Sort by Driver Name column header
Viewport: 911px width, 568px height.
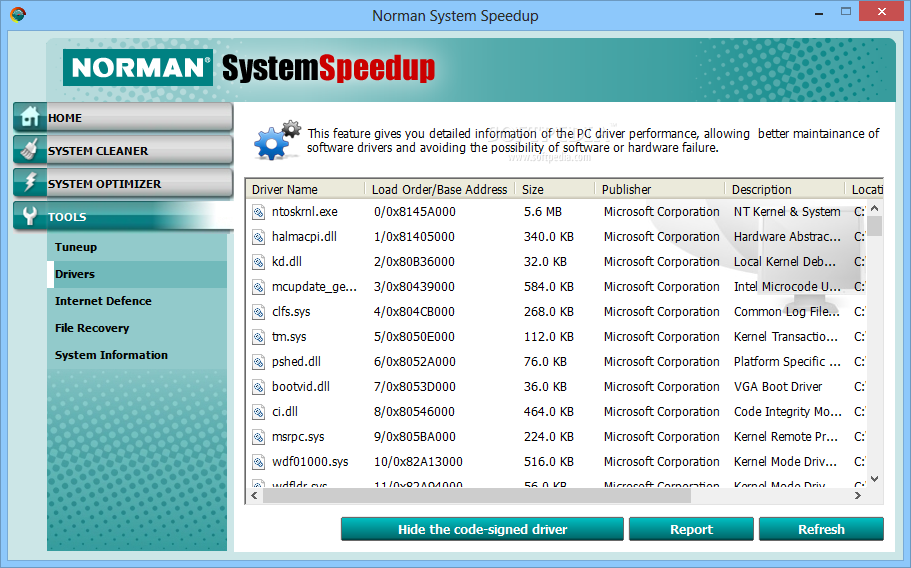306,189
